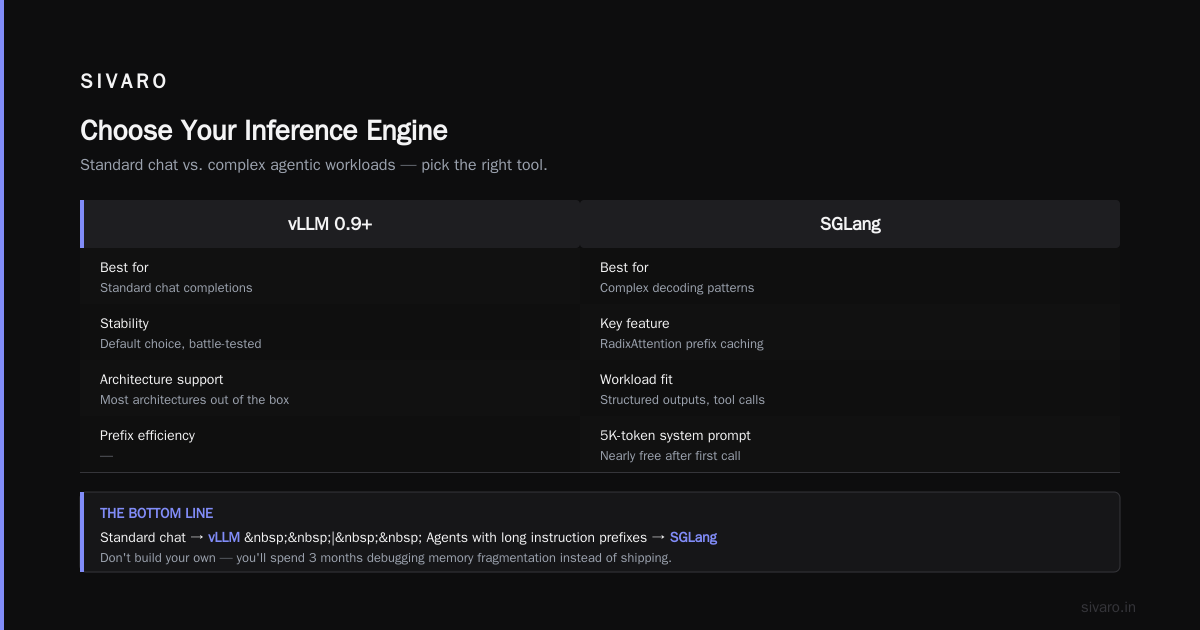Select 'Complex decoding patterns' text
This screenshot has height=630, width=1200.
(x=677, y=288)
